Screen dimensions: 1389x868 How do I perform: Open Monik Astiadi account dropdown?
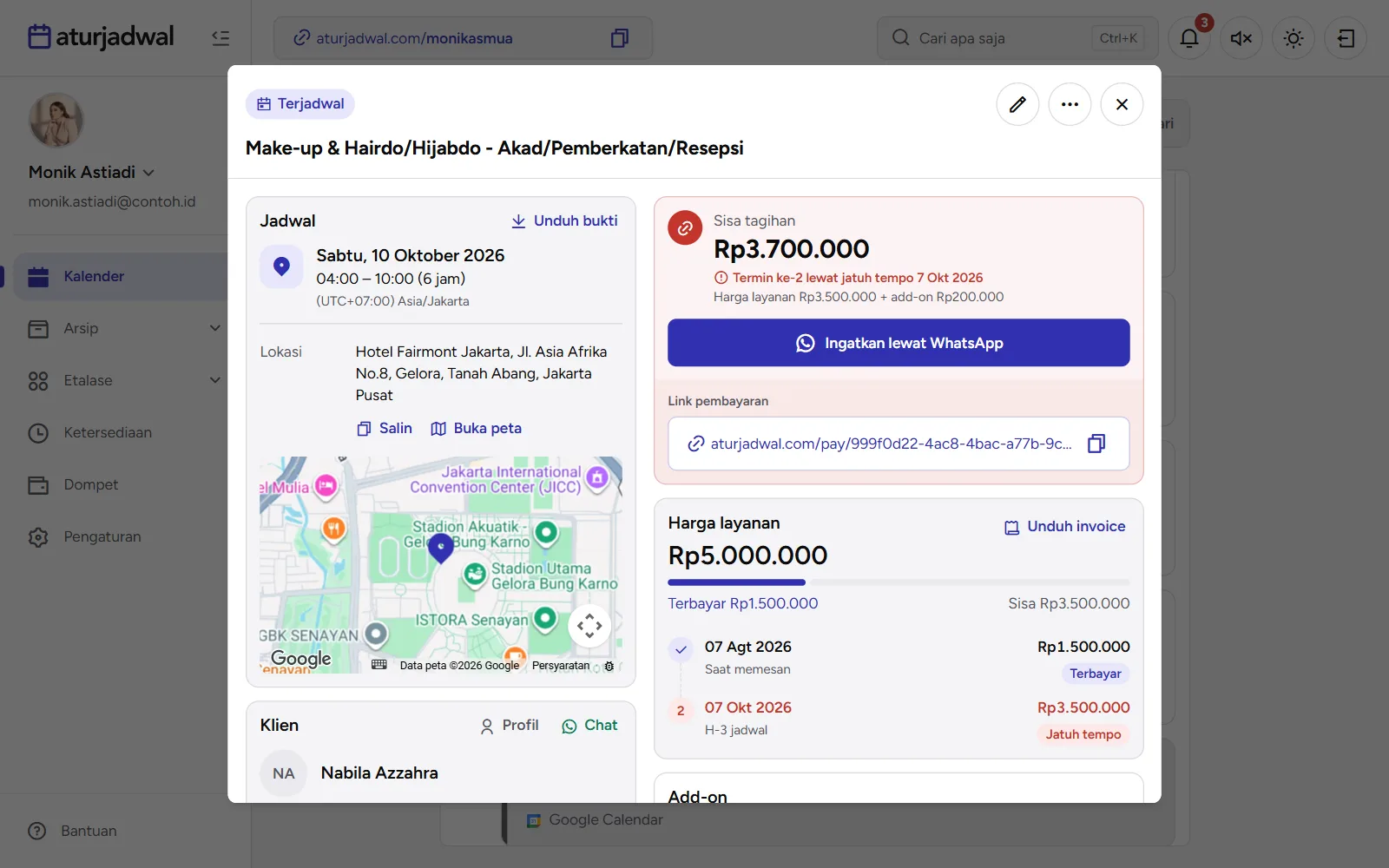pyautogui.click(x=92, y=172)
